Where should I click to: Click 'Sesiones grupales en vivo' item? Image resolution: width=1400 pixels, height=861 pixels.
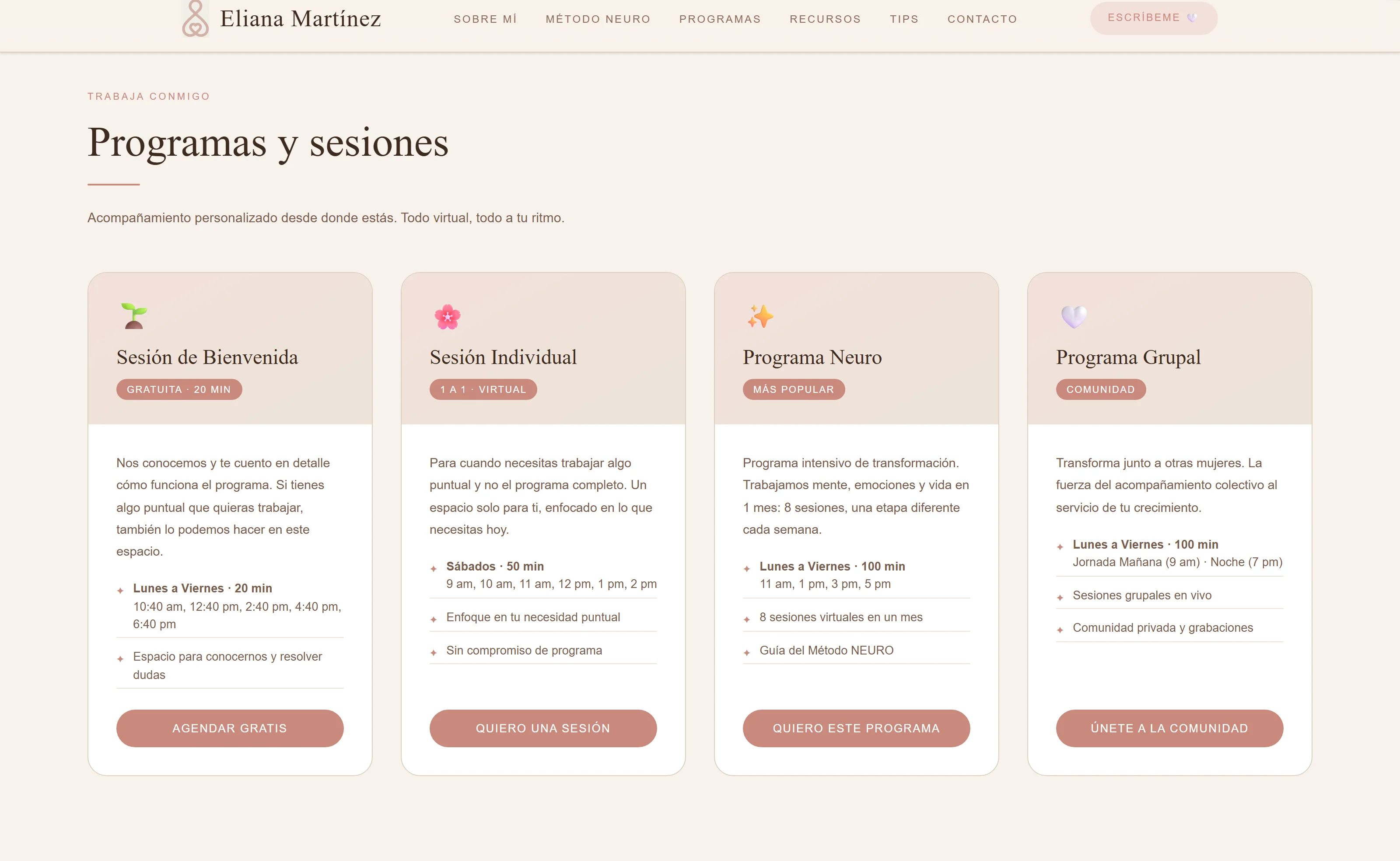(x=1142, y=595)
